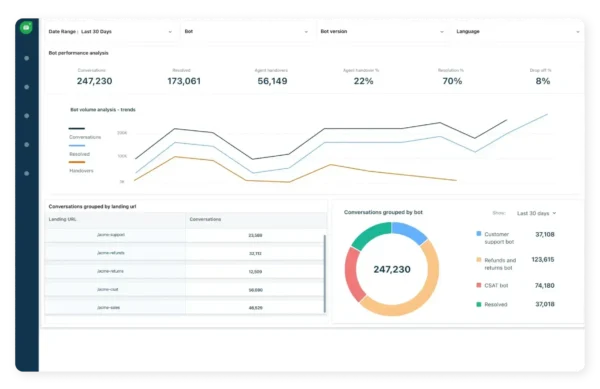Click the 37,108 Customer support bot value
Screen dimensions: 600x389
545,234
